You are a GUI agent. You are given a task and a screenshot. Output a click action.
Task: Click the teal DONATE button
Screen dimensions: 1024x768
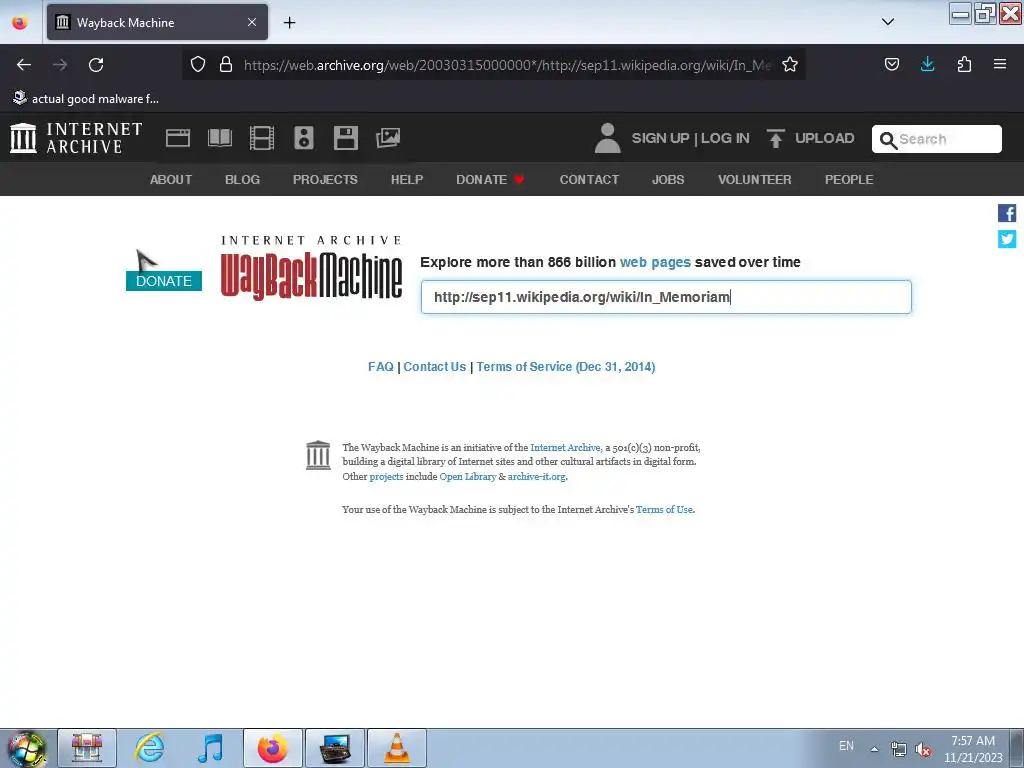[164, 281]
